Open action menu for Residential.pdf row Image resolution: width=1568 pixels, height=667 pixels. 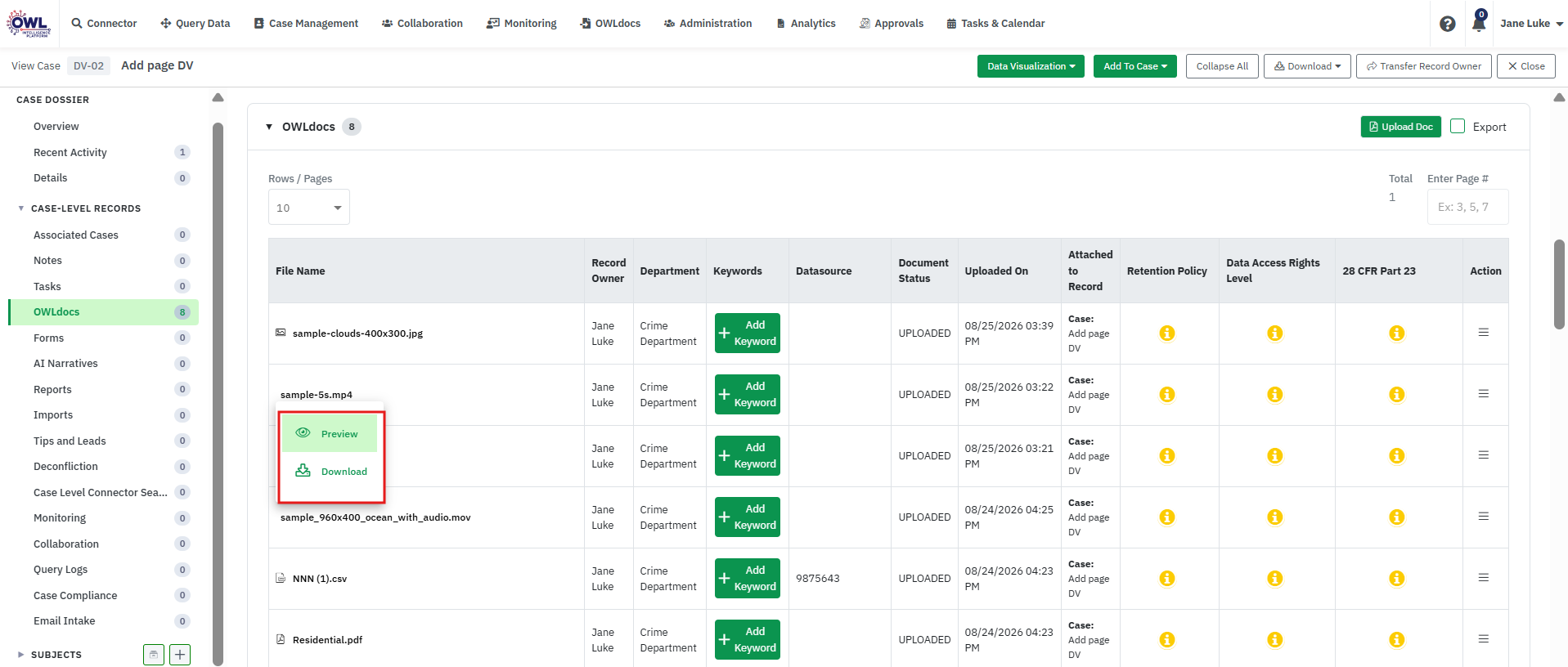[x=1483, y=639]
